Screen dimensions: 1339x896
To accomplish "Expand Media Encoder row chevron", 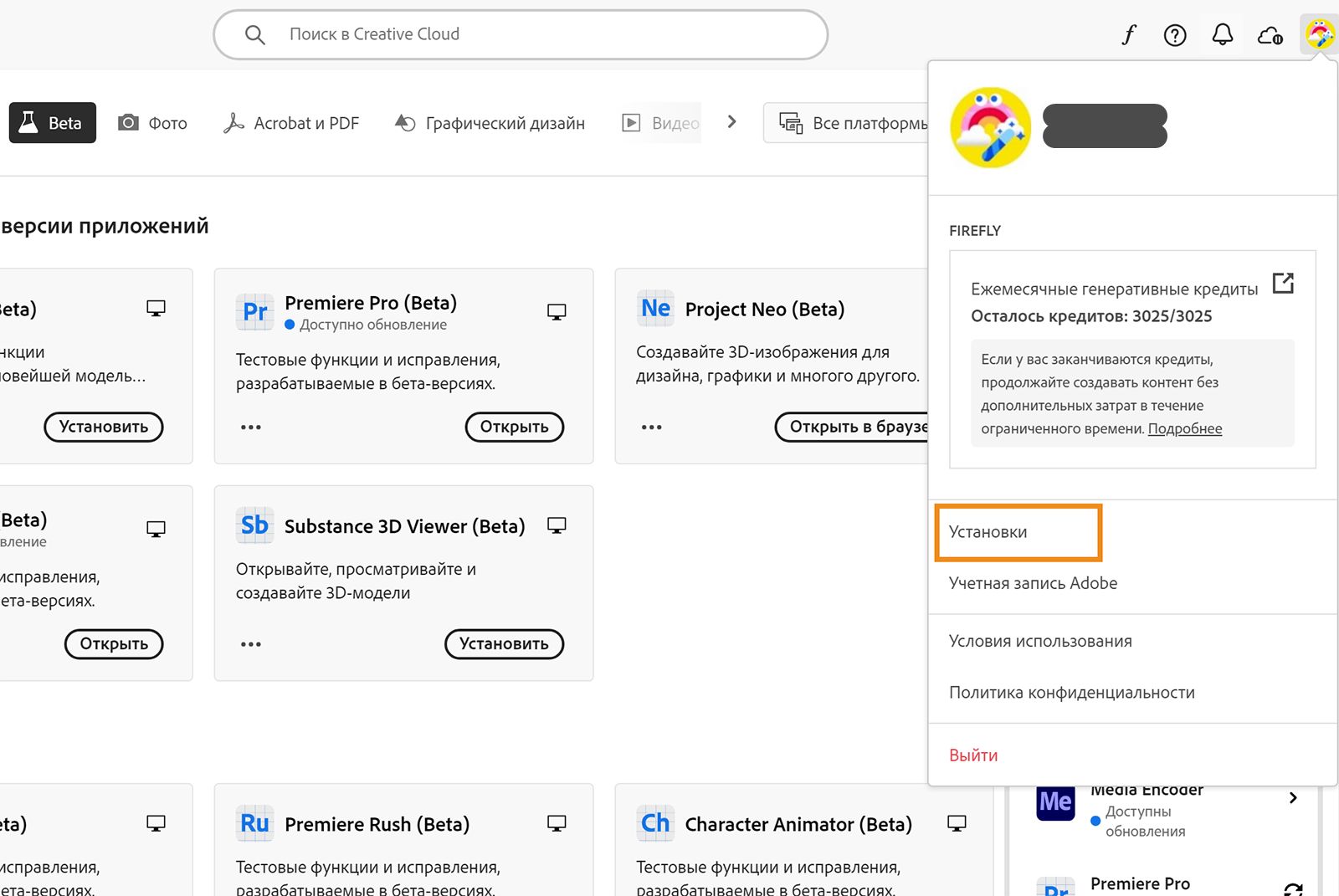I will tap(1293, 798).
